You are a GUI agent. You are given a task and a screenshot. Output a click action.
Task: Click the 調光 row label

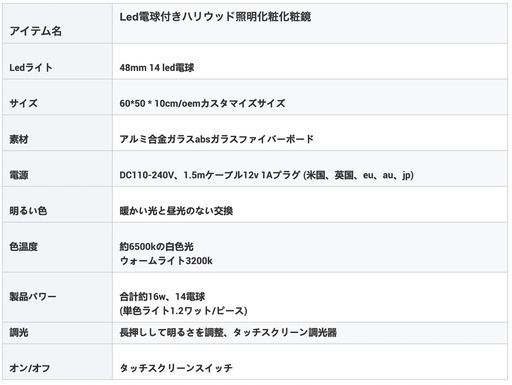pos(19,332)
